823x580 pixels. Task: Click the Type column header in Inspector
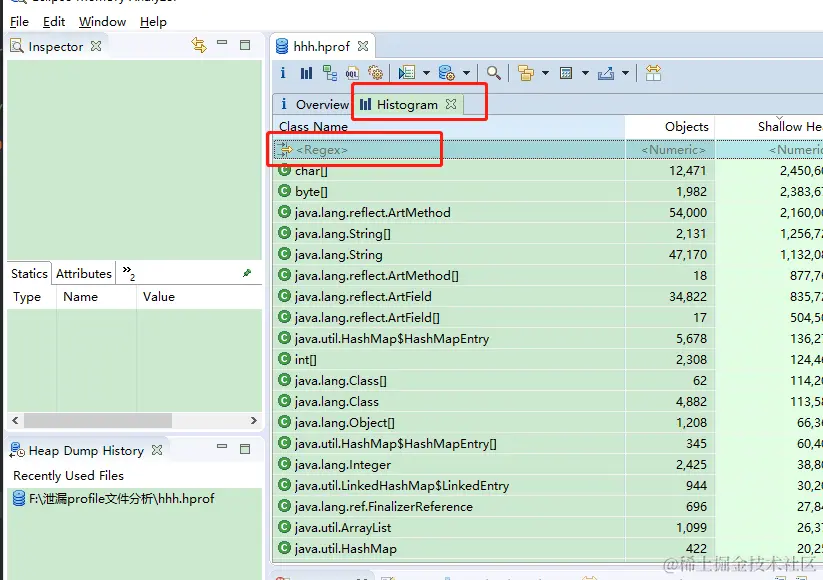[32, 297]
